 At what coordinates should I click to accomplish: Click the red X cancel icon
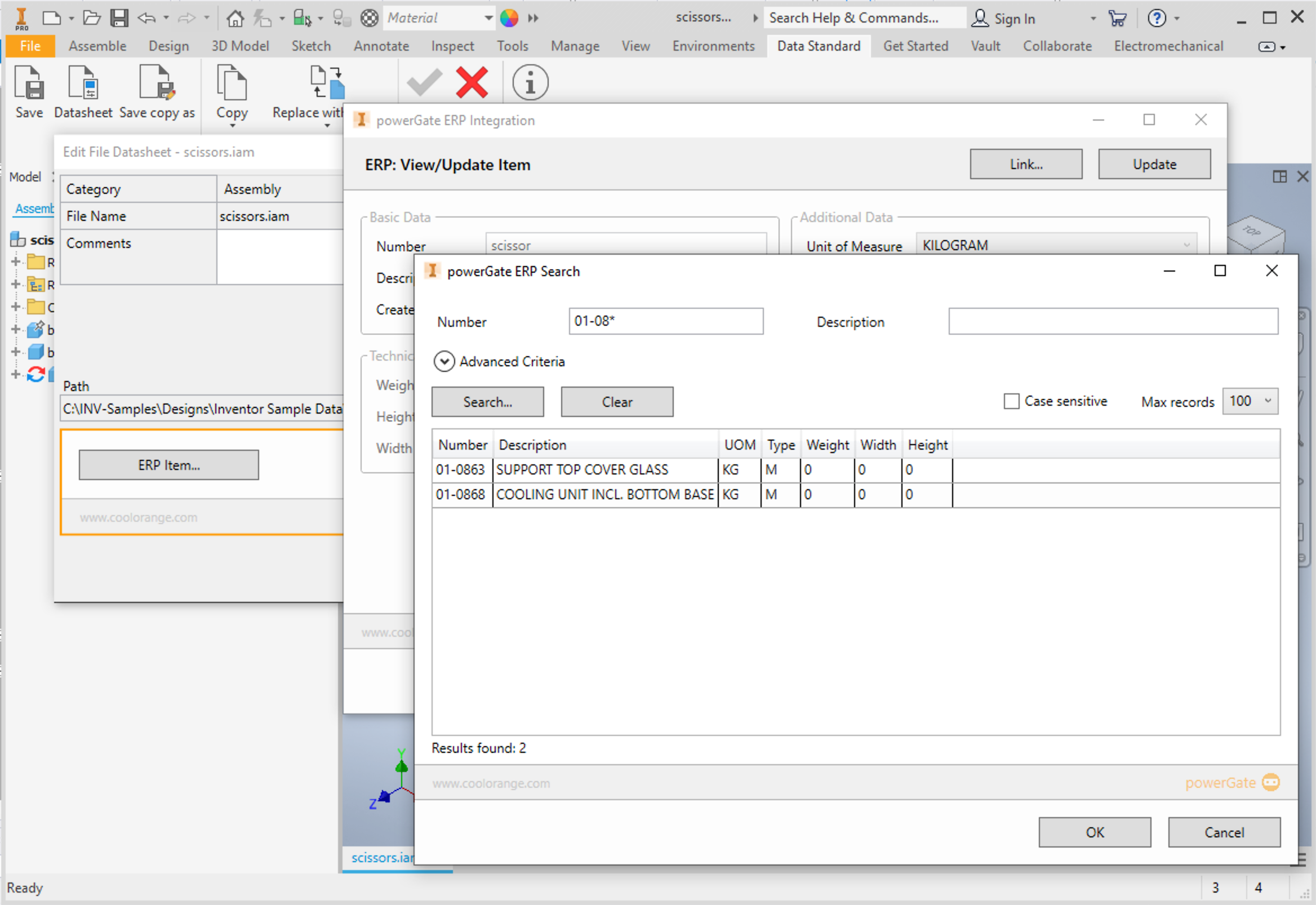(472, 83)
